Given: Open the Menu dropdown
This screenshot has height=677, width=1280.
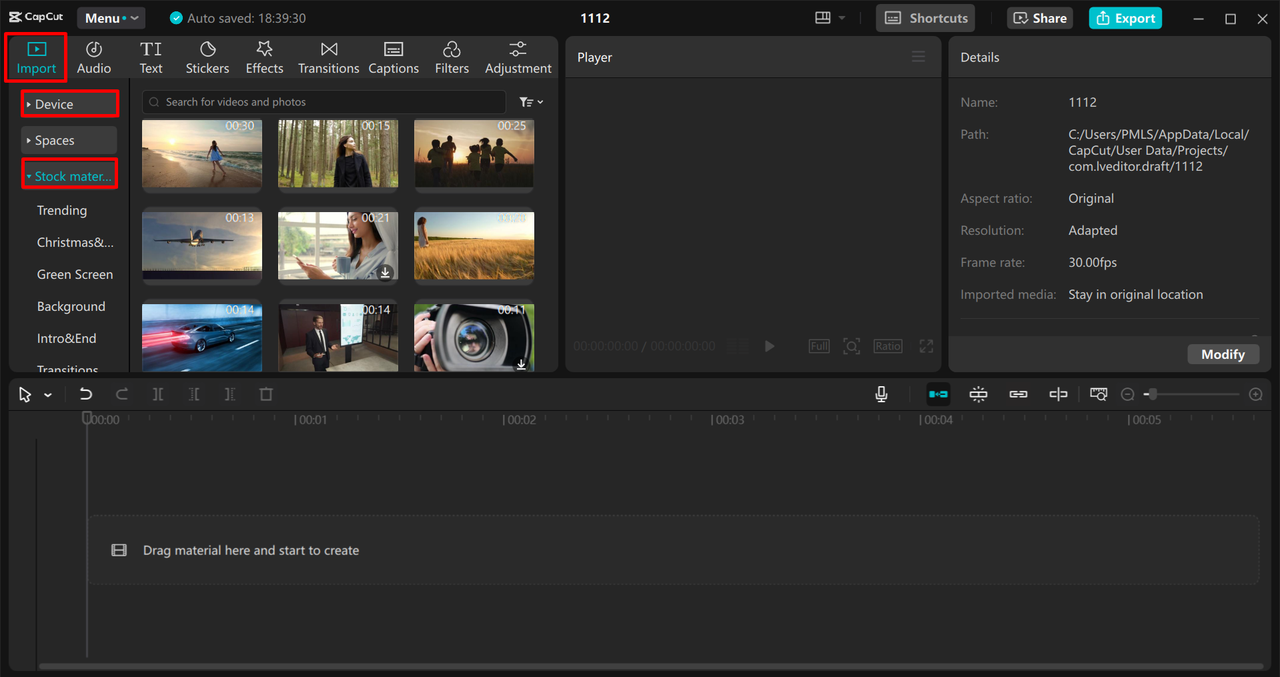Looking at the screenshot, I should point(111,18).
